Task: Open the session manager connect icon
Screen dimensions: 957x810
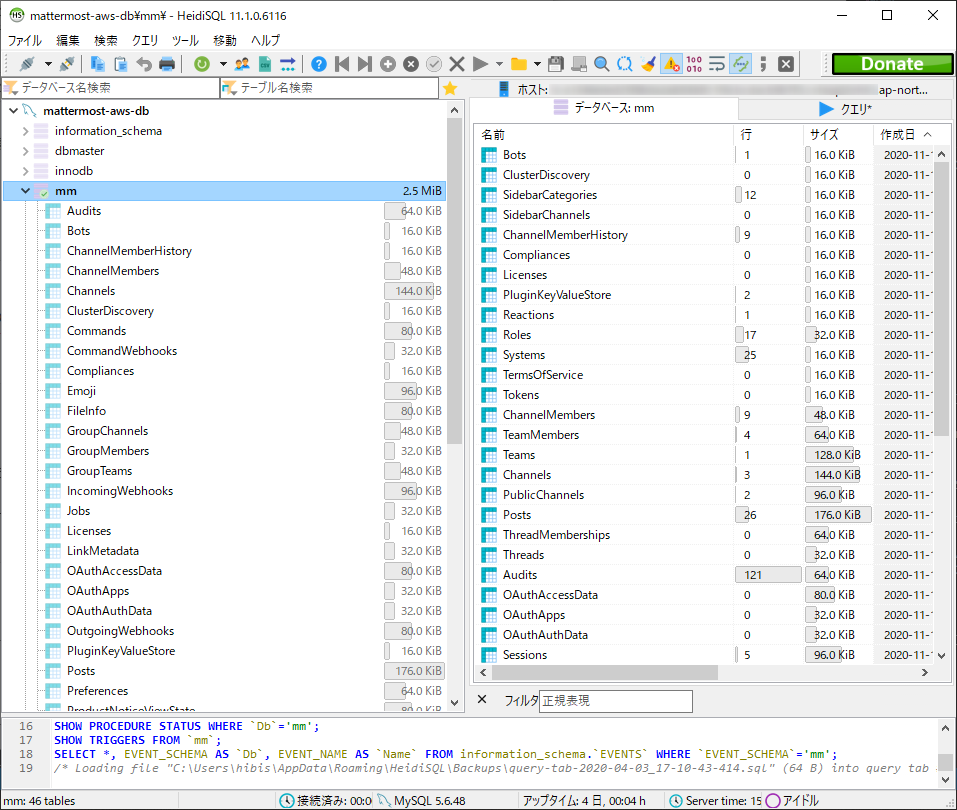Action: click(27, 64)
